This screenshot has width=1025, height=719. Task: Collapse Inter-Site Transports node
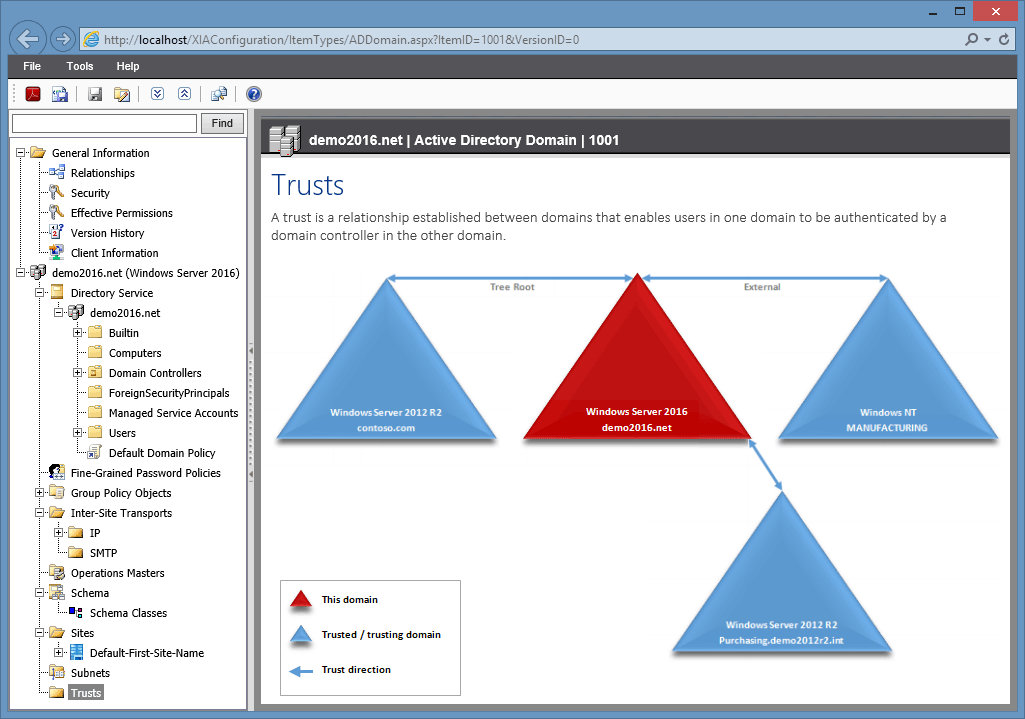[x=39, y=513]
